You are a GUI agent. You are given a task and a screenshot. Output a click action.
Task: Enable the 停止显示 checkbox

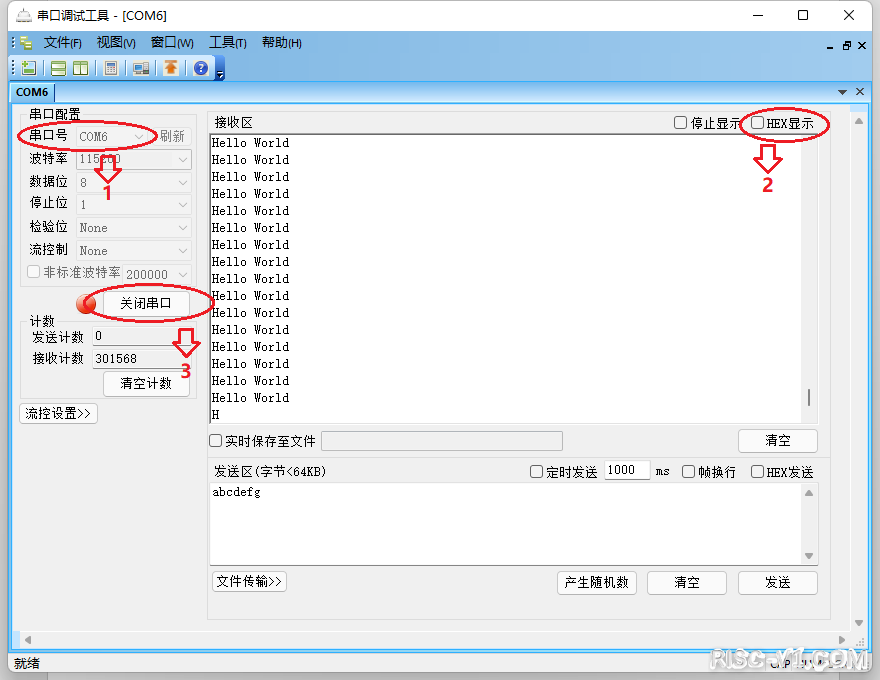(680, 122)
